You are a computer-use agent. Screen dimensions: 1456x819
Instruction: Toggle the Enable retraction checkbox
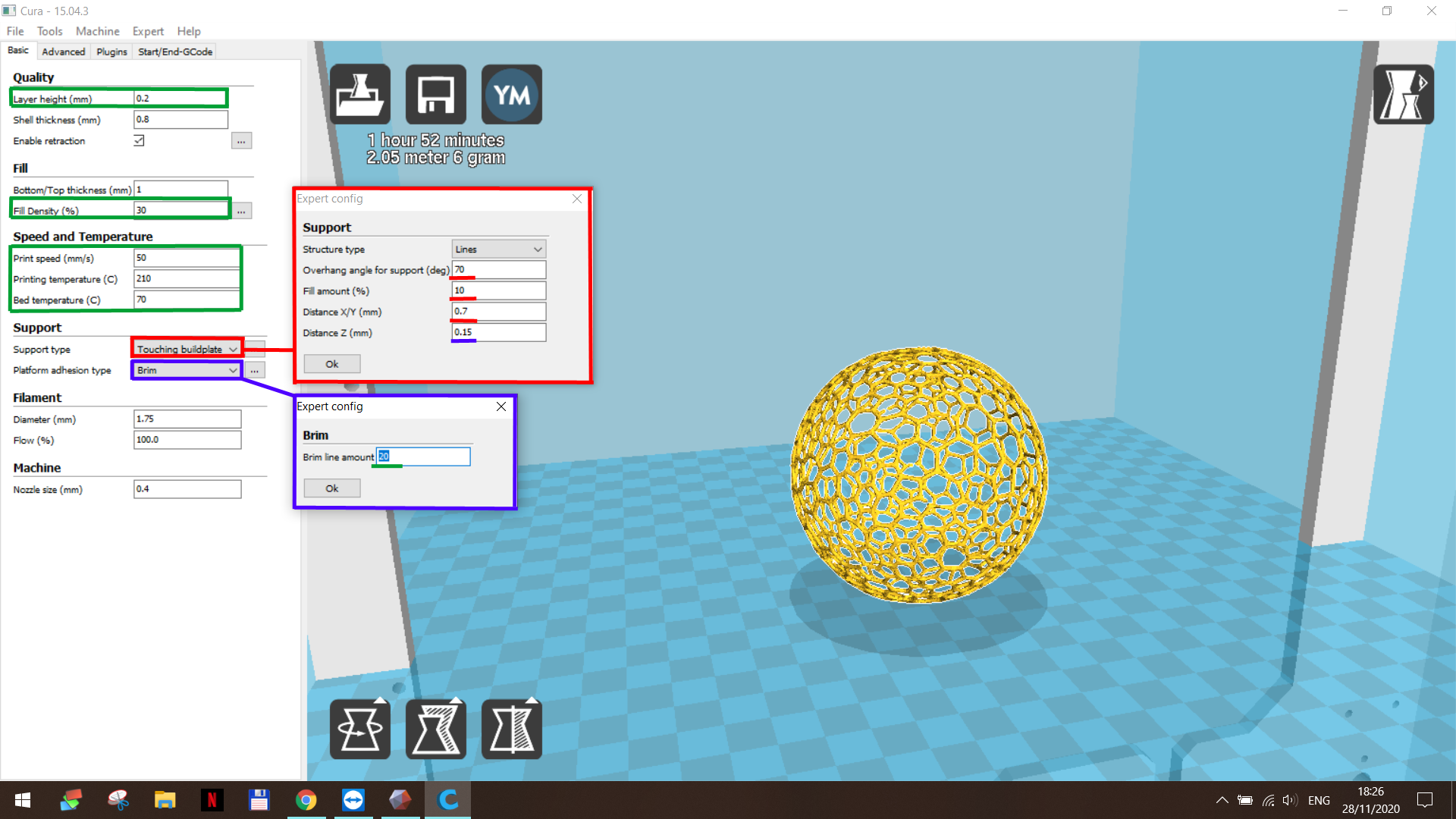pos(140,140)
